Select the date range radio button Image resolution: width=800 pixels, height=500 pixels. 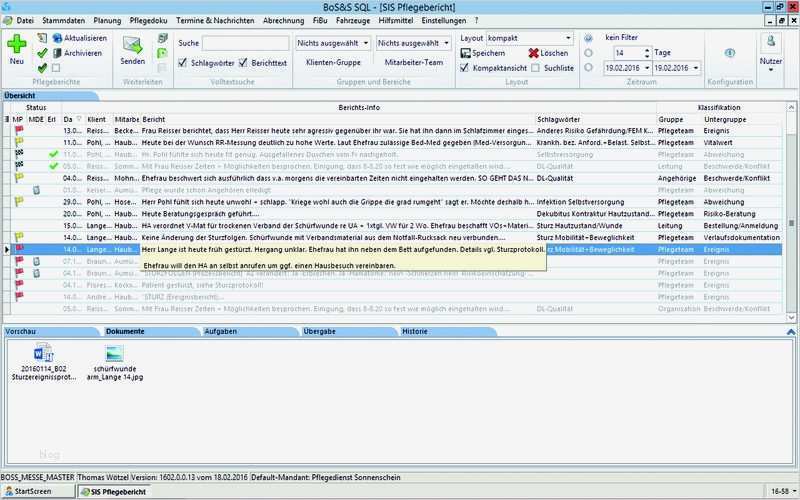coord(588,67)
